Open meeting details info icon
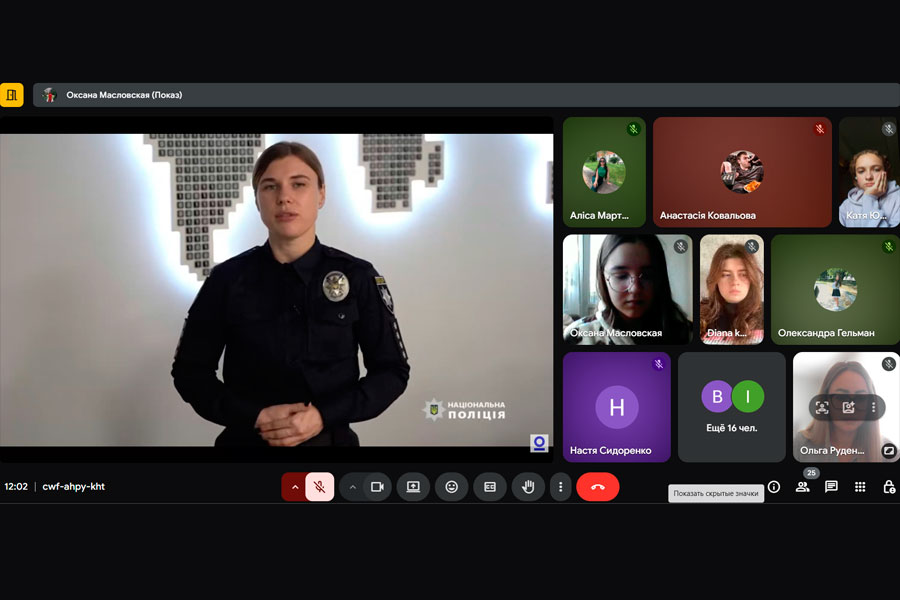The image size is (900, 600). (774, 487)
